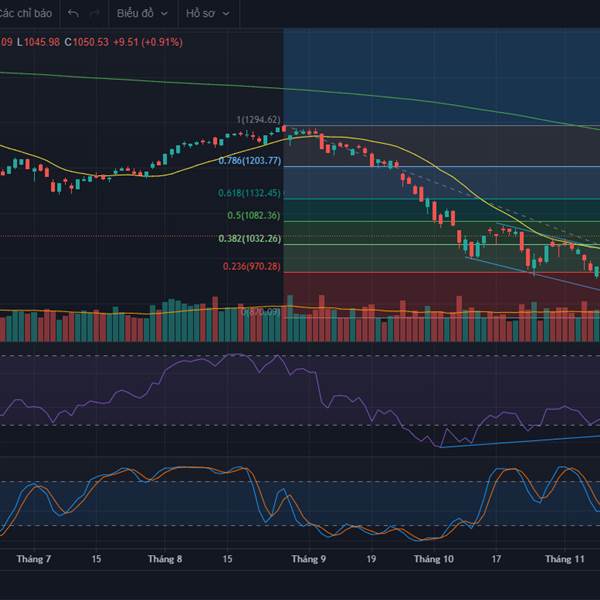This screenshot has width=600, height=600.
Task: Click the redo arrow in the toolbar
Action: pyautogui.click(x=95, y=14)
